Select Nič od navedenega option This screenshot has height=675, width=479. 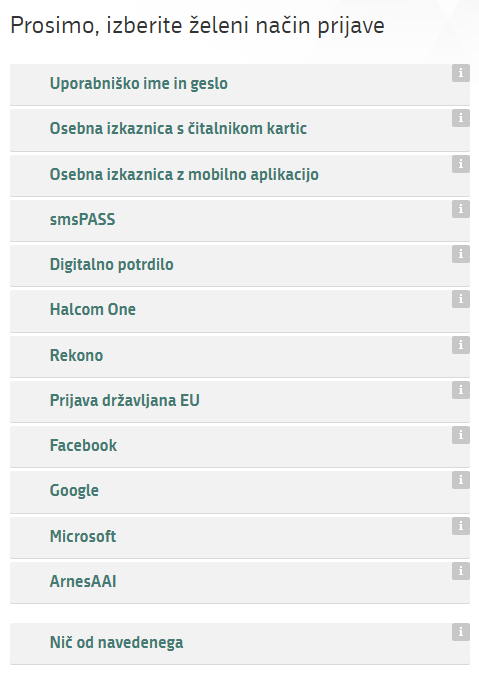(240, 644)
